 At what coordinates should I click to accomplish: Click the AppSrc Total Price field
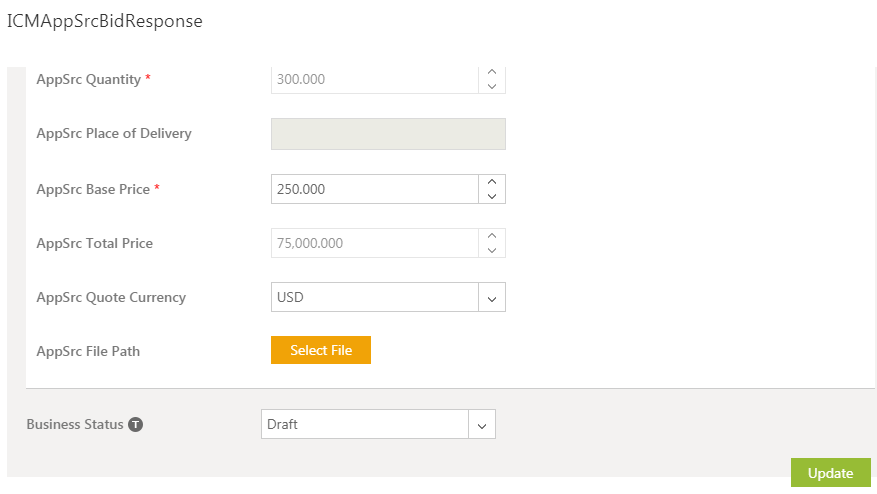(x=375, y=243)
